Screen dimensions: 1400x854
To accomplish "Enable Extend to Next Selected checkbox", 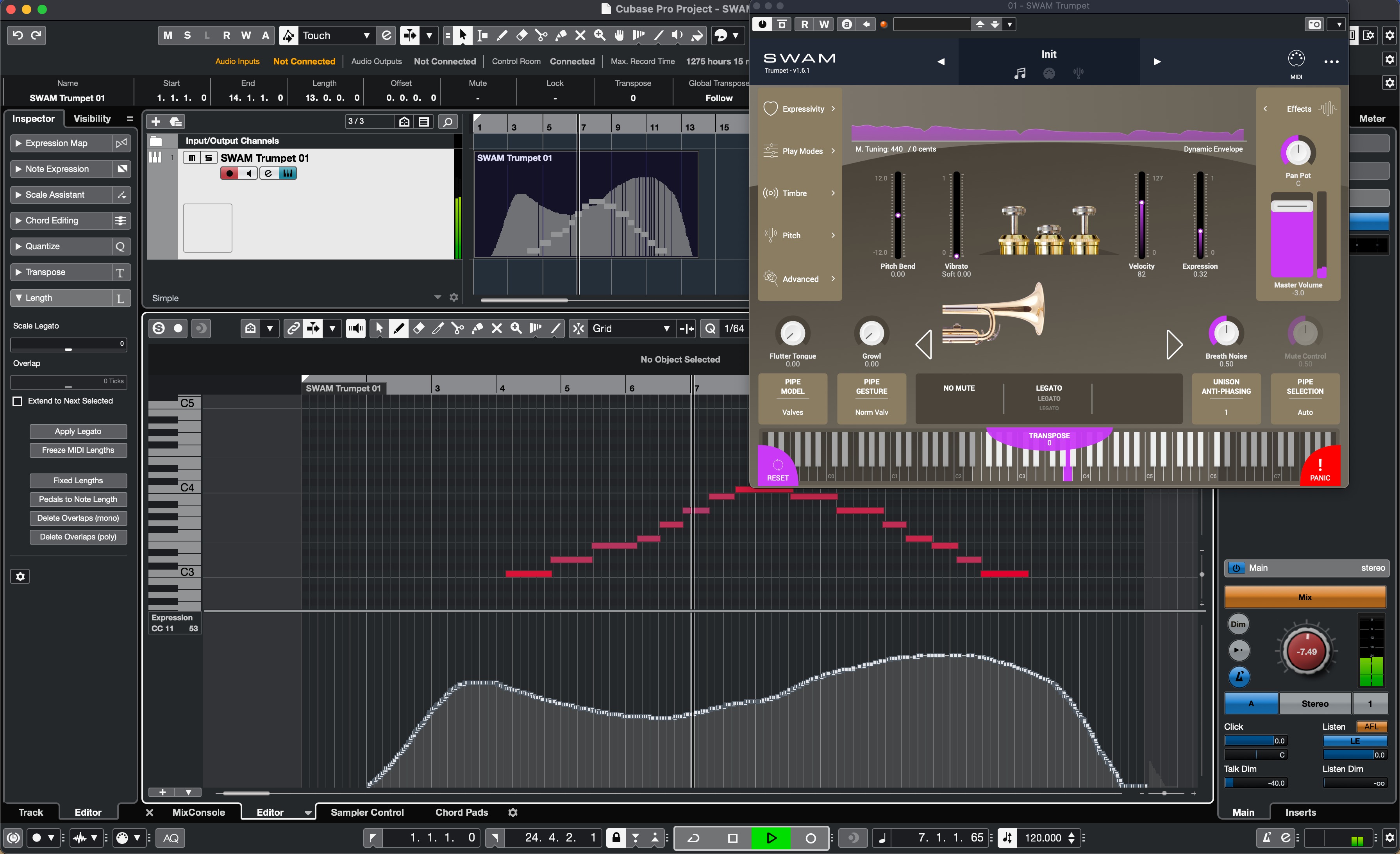I will click(x=18, y=401).
